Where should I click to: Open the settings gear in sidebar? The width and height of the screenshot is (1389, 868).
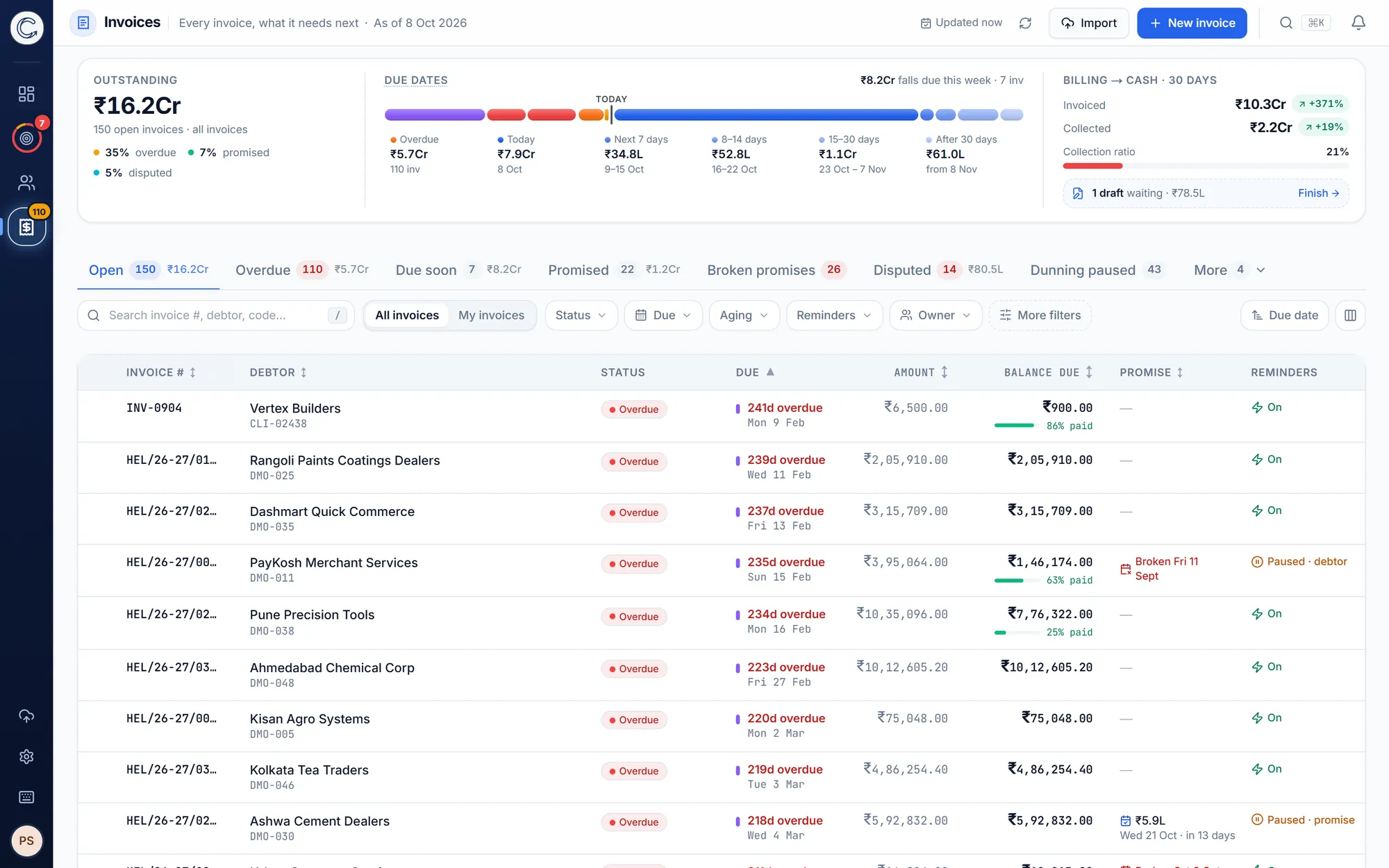[x=26, y=756]
